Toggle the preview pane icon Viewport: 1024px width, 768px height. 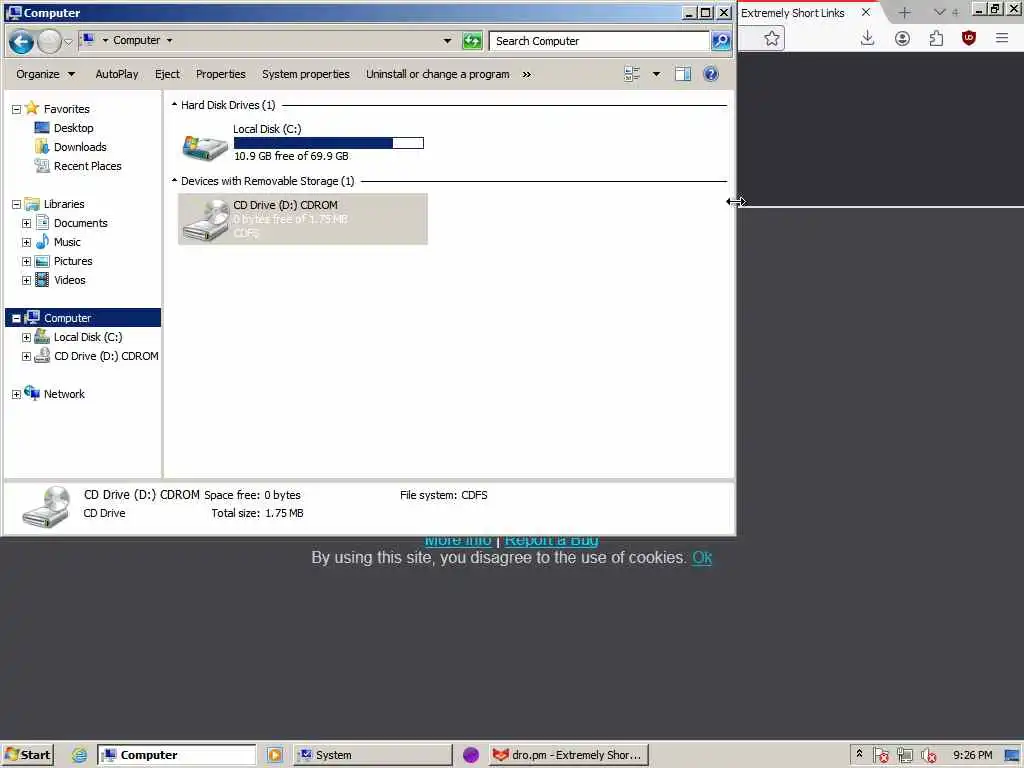[x=683, y=74]
